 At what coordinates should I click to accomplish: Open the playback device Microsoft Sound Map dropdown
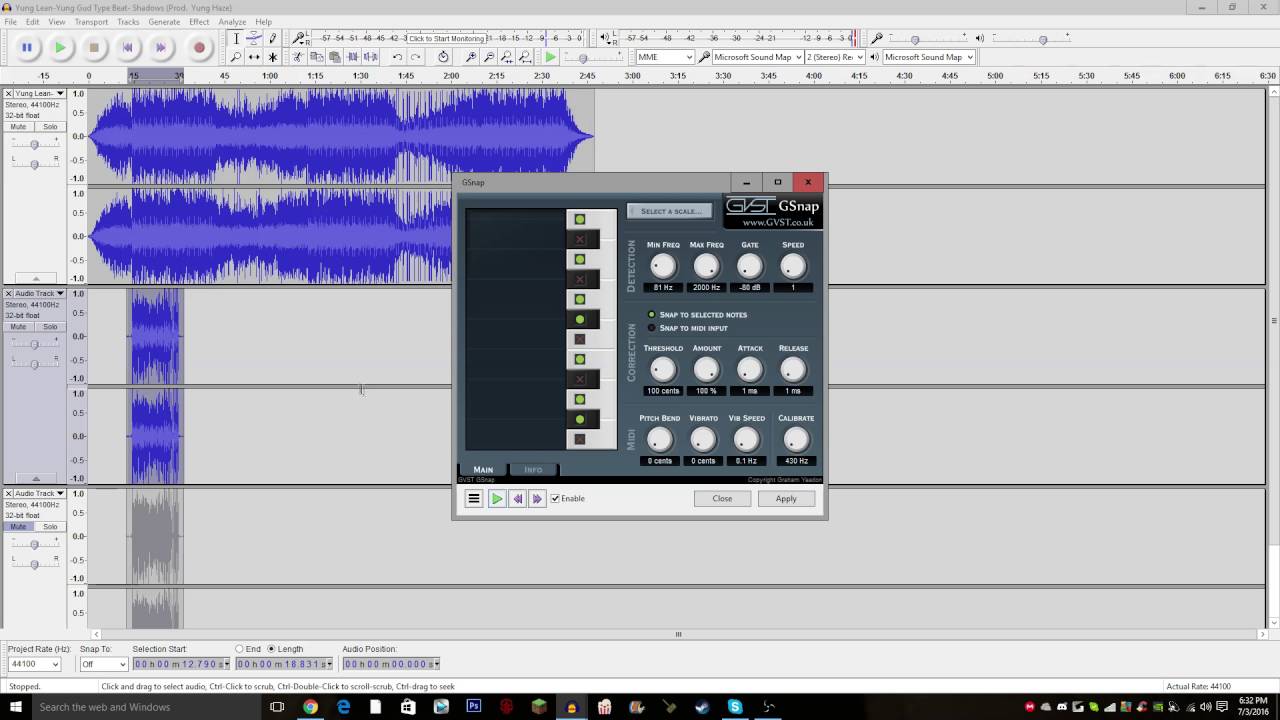928,57
